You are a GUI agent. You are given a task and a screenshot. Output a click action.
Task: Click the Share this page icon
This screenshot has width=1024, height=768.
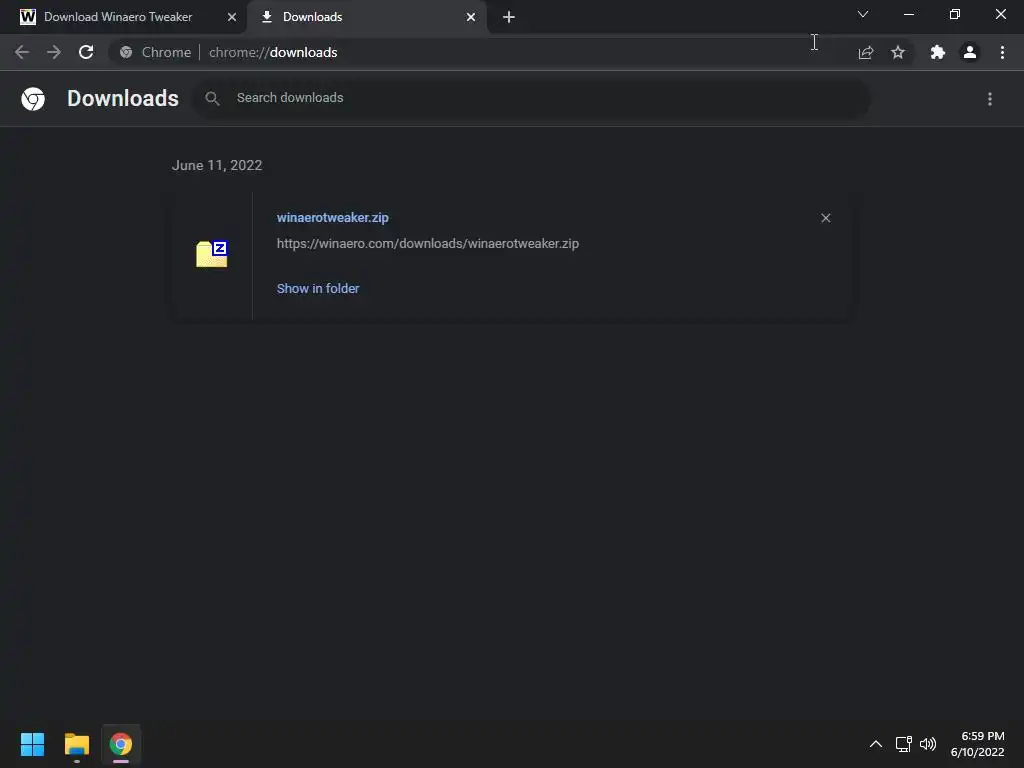tap(866, 52)
